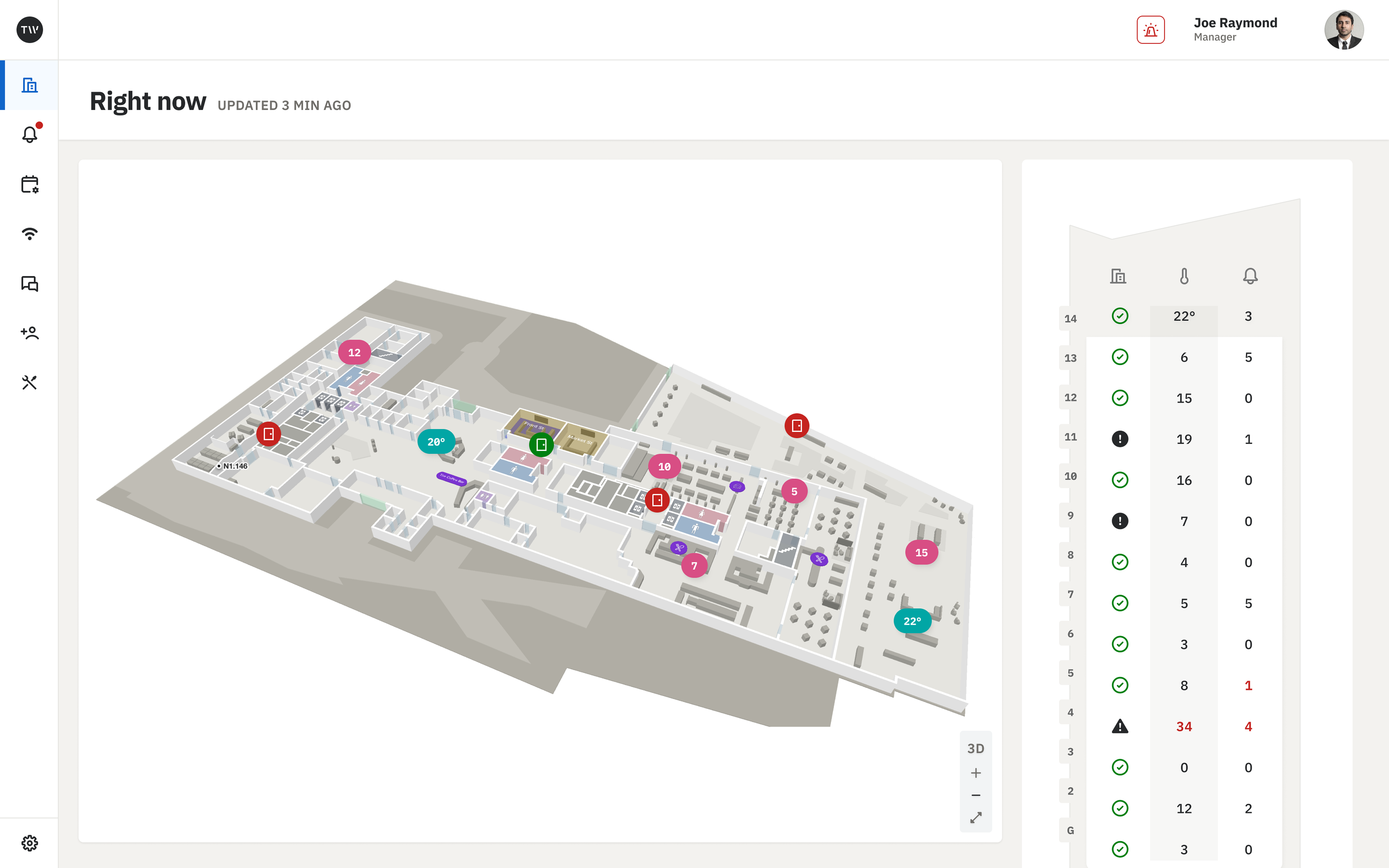This screenshot has height=868, width=1389.
Task: Click the warning triangle beside red 34
Action: coord(1120,726)
